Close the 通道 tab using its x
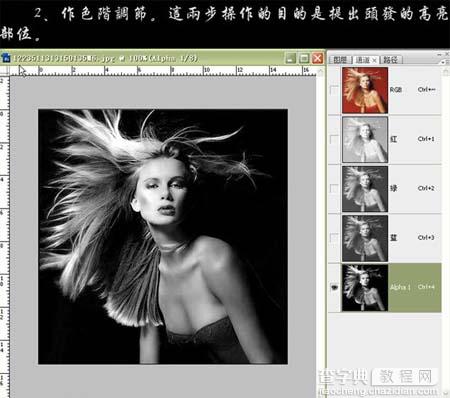450x398 pixels. [x=374, y=60]
